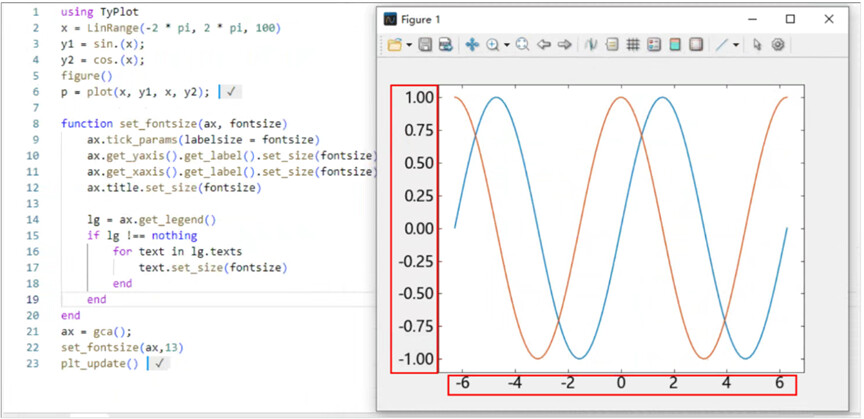Viewport: 864px width, 419px height.
Task: Click the 'figure()' code line
Action: [x=87, y=76]
